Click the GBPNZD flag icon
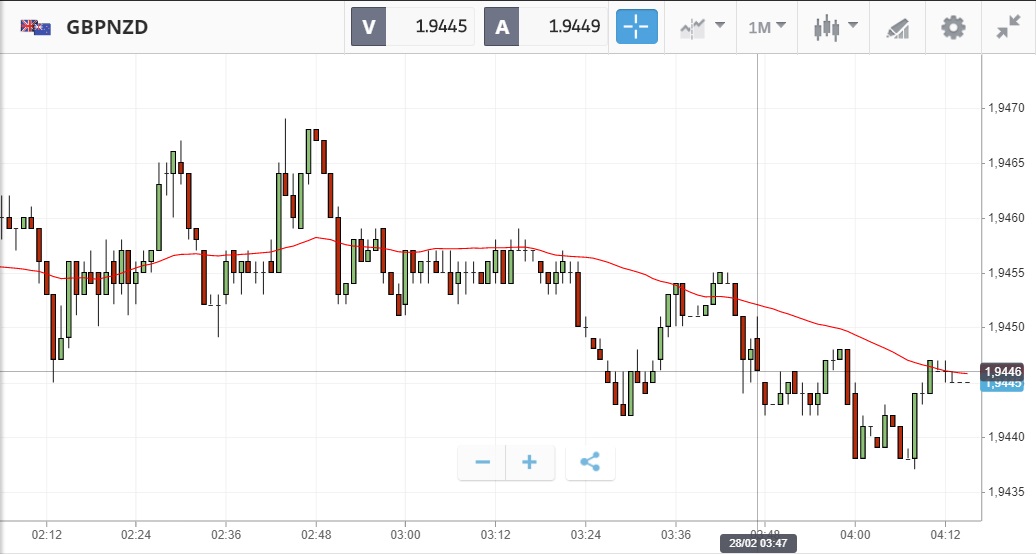 [36, 27]
